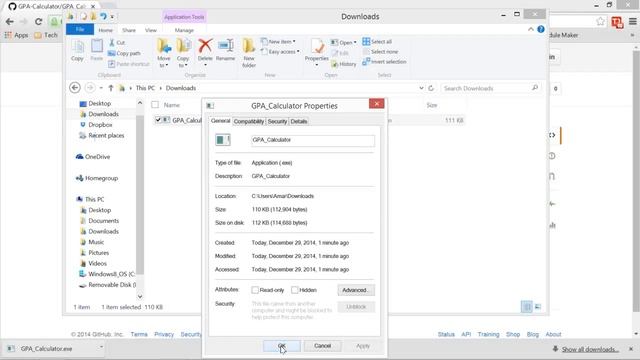
Task: Collapse the ribbon with the chevron
Action: tap(531, 29)
